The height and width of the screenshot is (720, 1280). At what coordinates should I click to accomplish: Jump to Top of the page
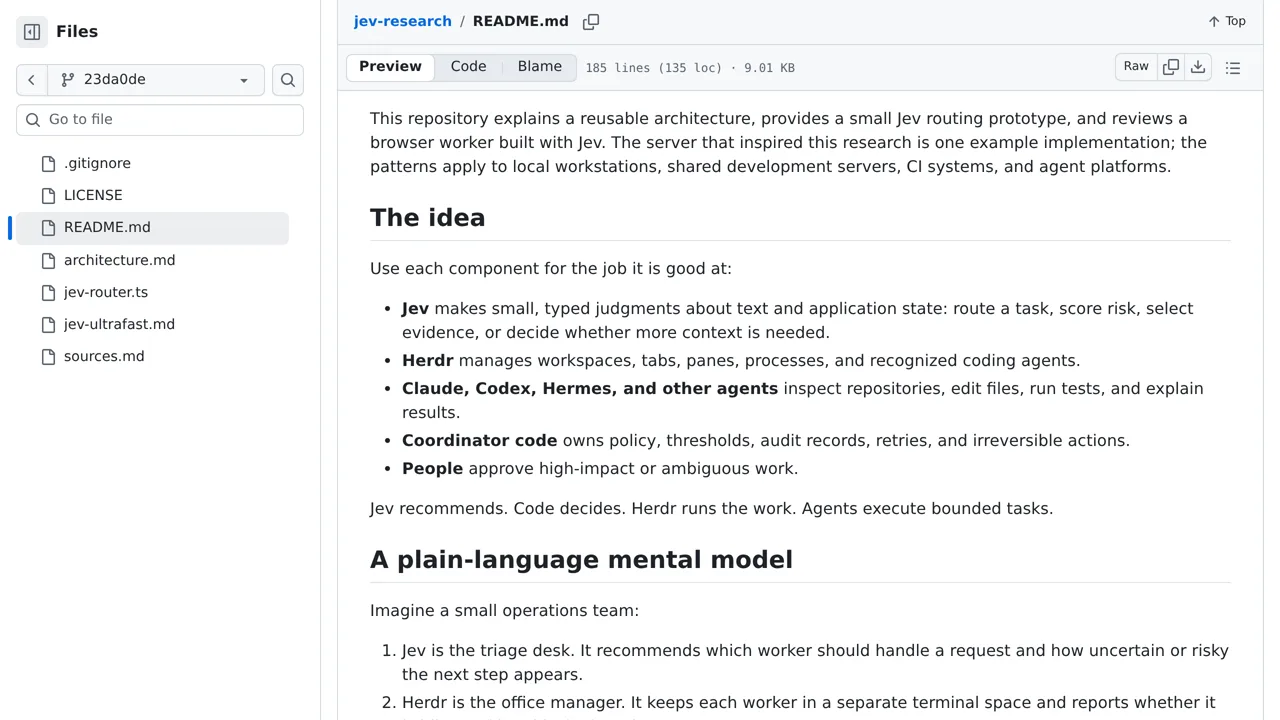coord(1227,21)
